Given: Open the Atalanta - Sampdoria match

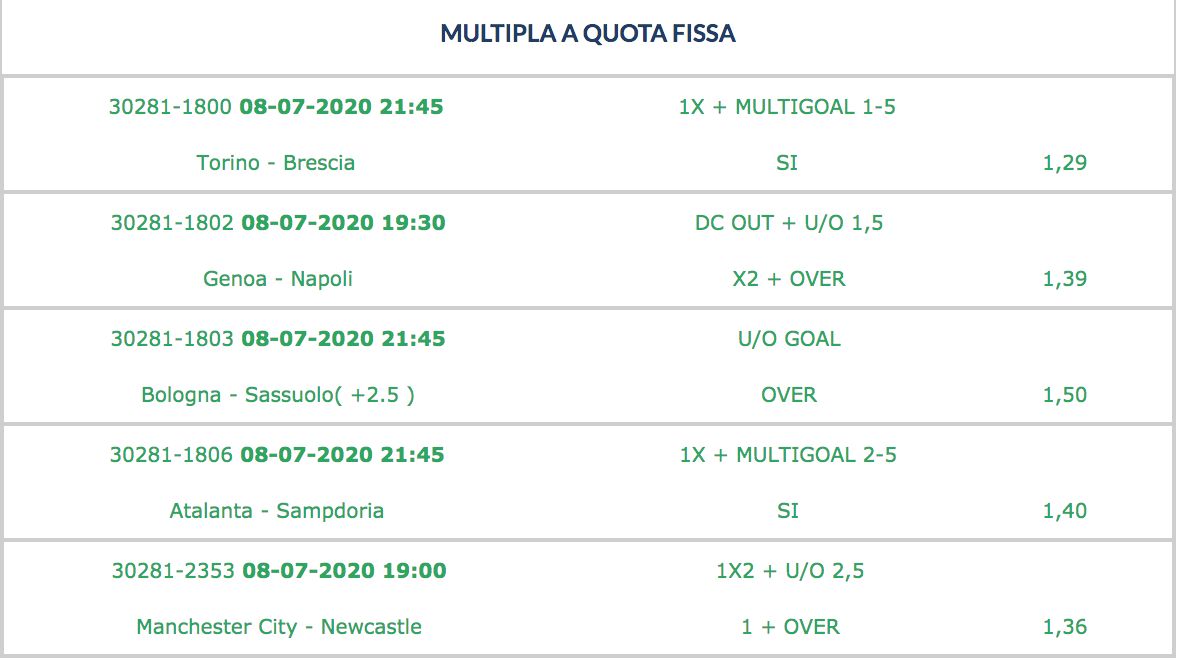Looking at the screenshot, I should tap(277, 511).
